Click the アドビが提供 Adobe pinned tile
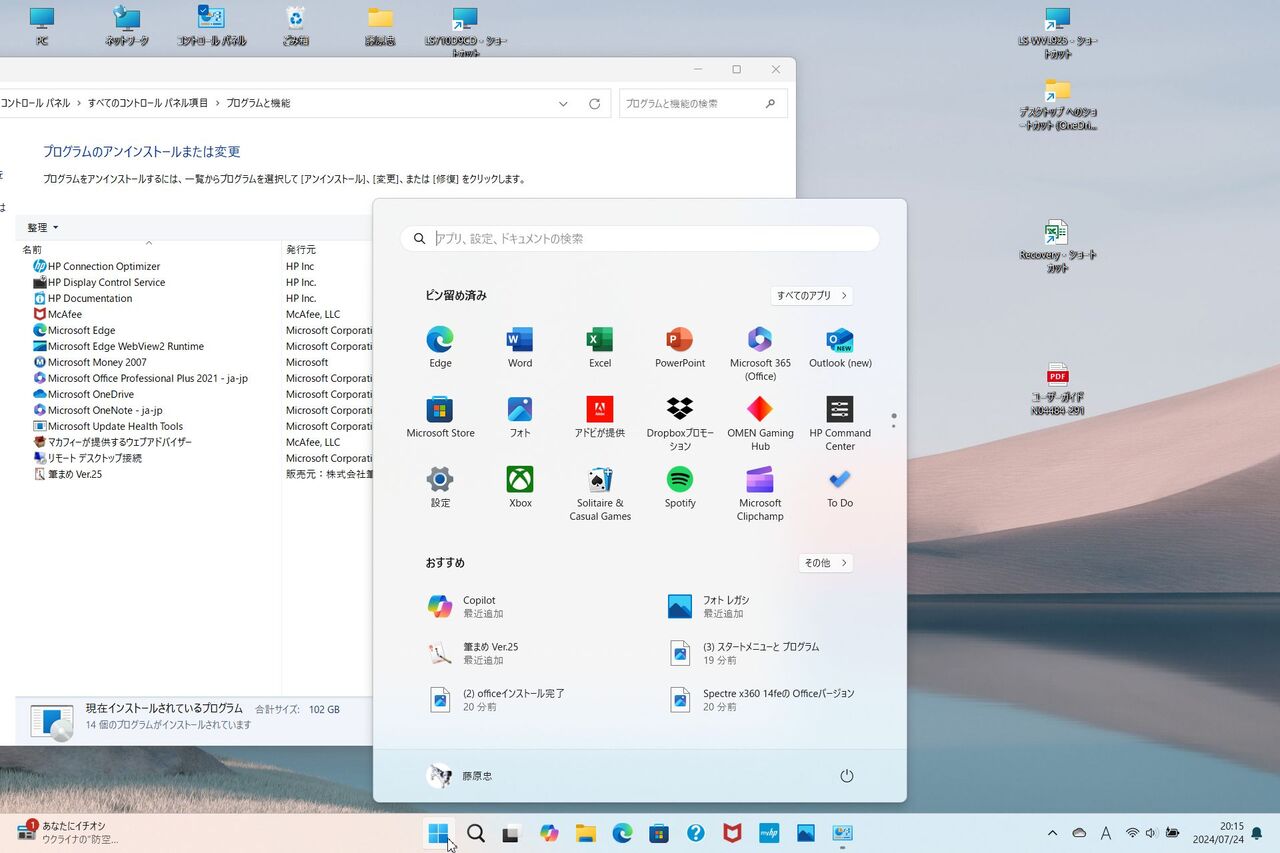 pos(600,417)
